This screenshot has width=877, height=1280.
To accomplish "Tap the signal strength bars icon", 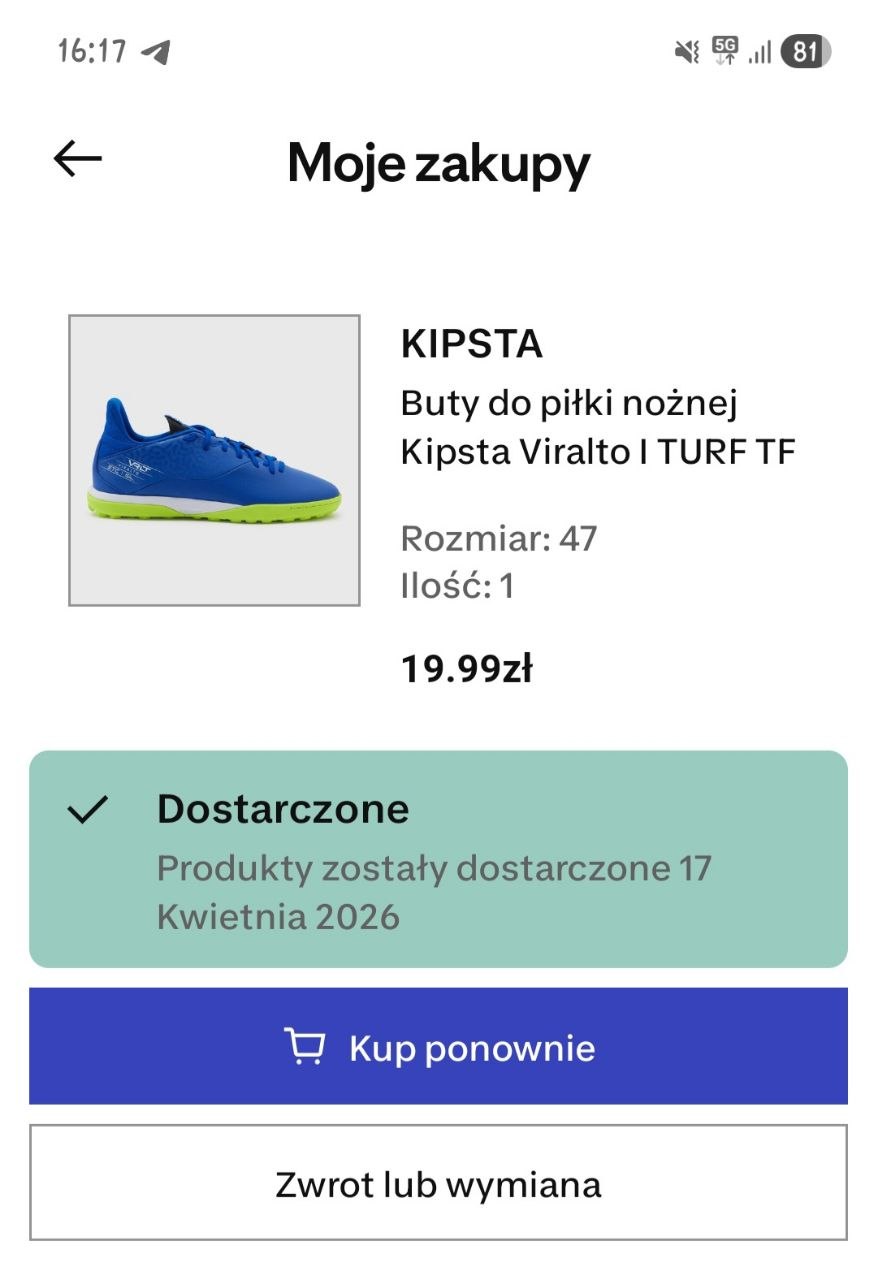I will point(760,51).
